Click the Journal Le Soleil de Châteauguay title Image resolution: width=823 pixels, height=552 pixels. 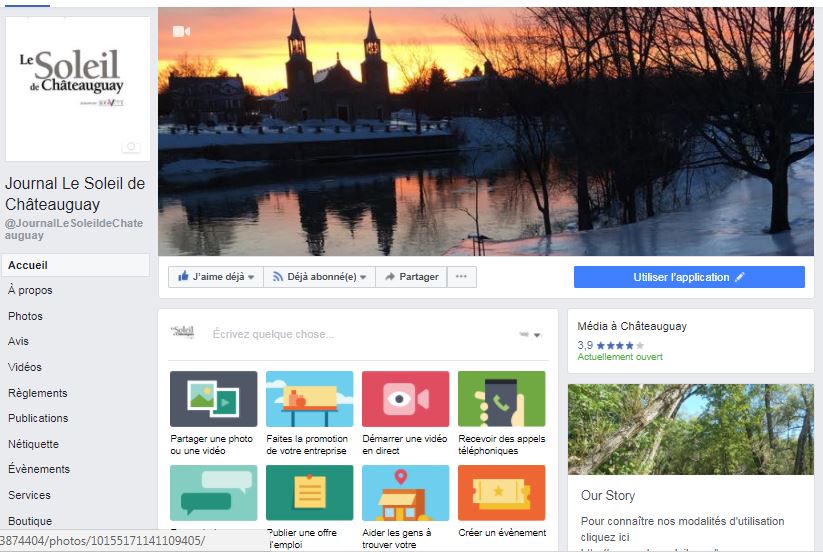[x=75, y=194]
